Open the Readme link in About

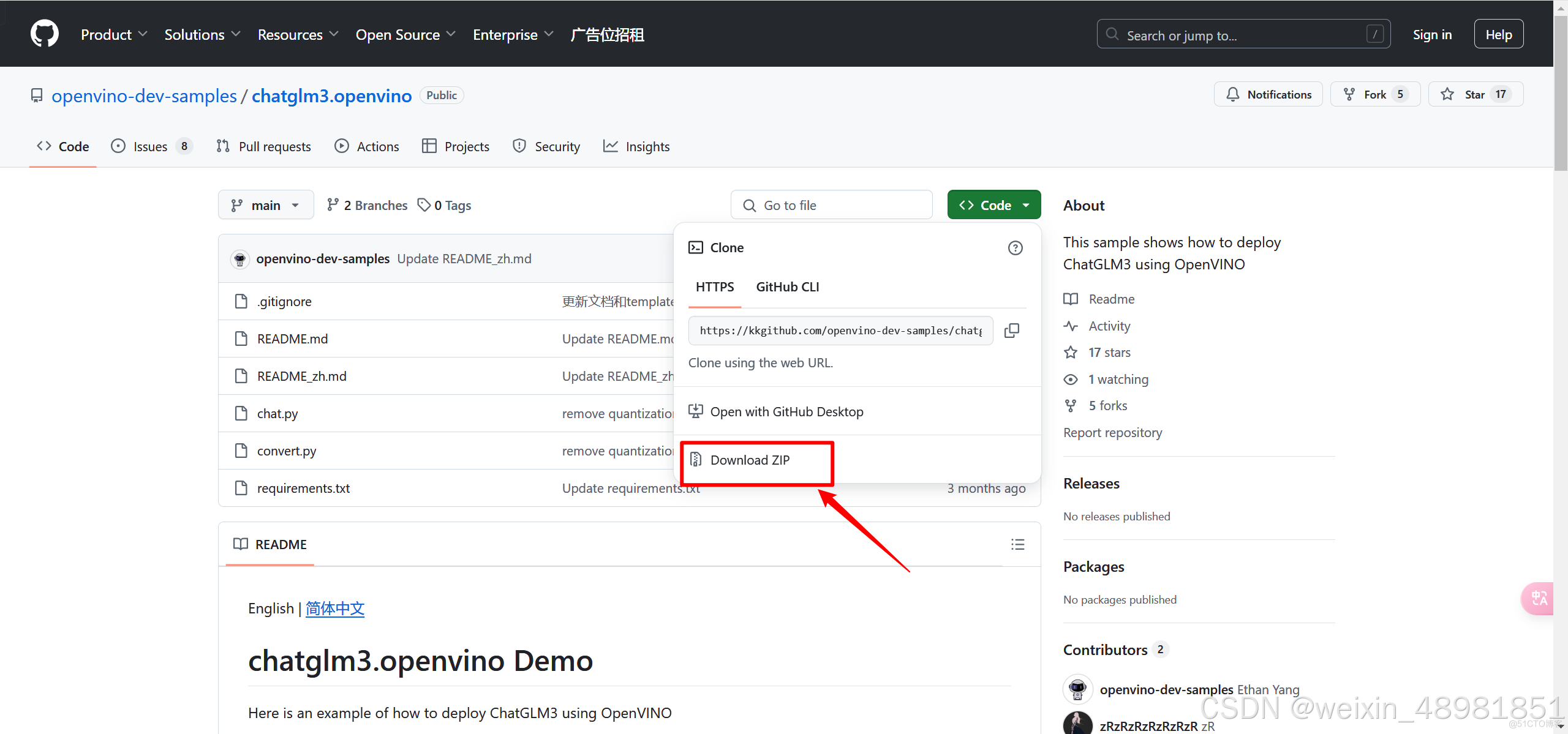click(1099, 299)
